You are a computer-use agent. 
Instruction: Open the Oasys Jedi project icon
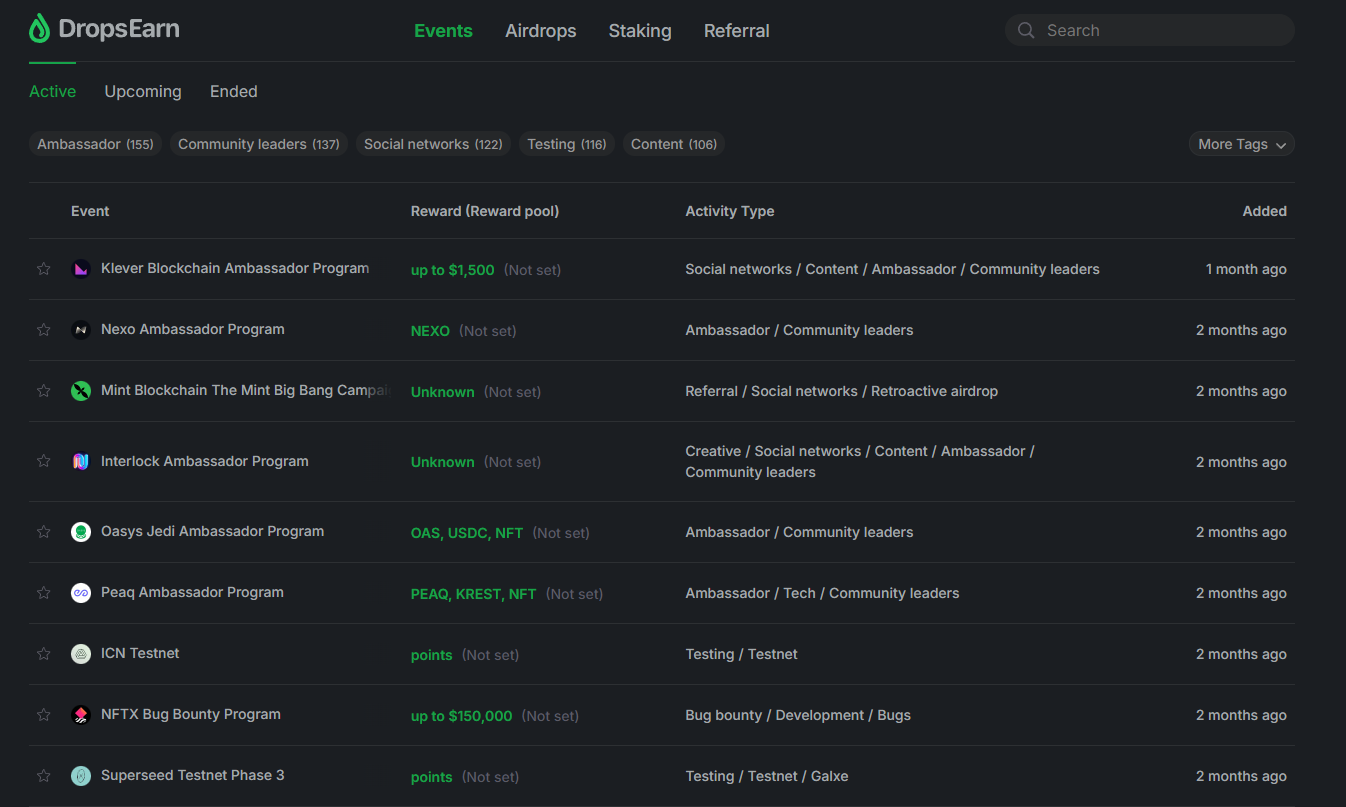pos(81,532)
